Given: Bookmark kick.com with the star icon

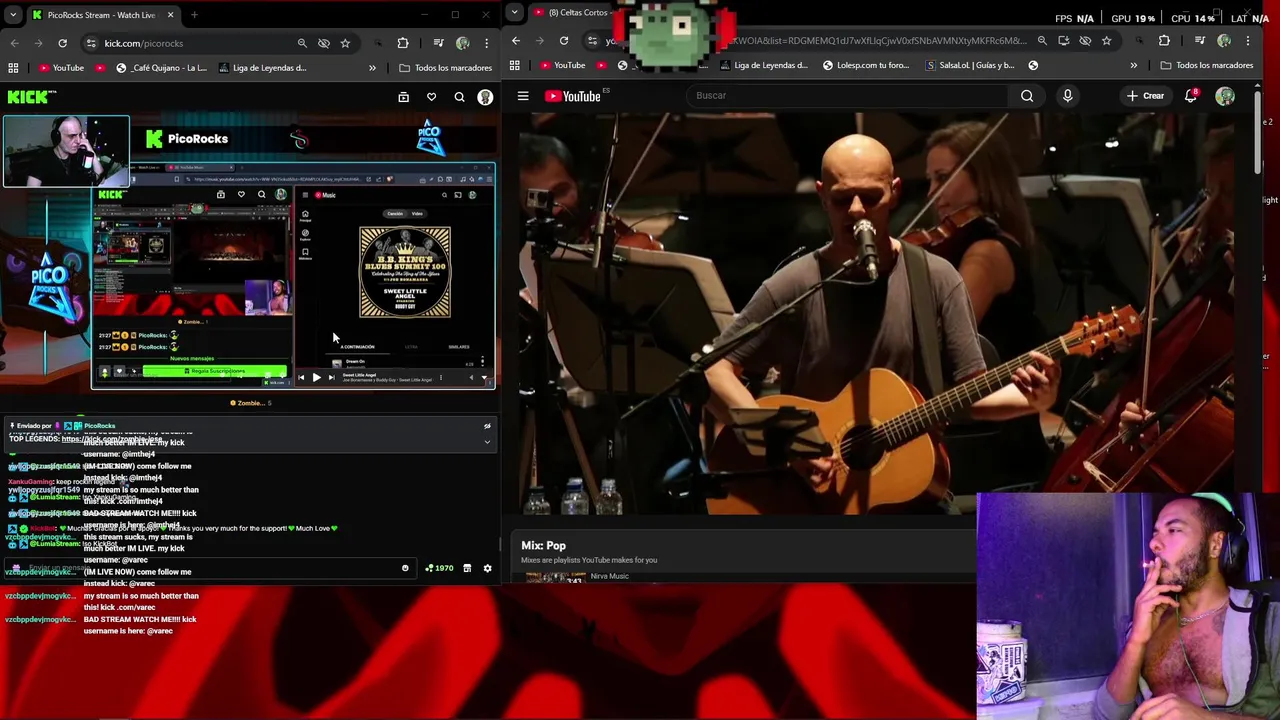Looking at the screenshot, I should pos(345,43).
